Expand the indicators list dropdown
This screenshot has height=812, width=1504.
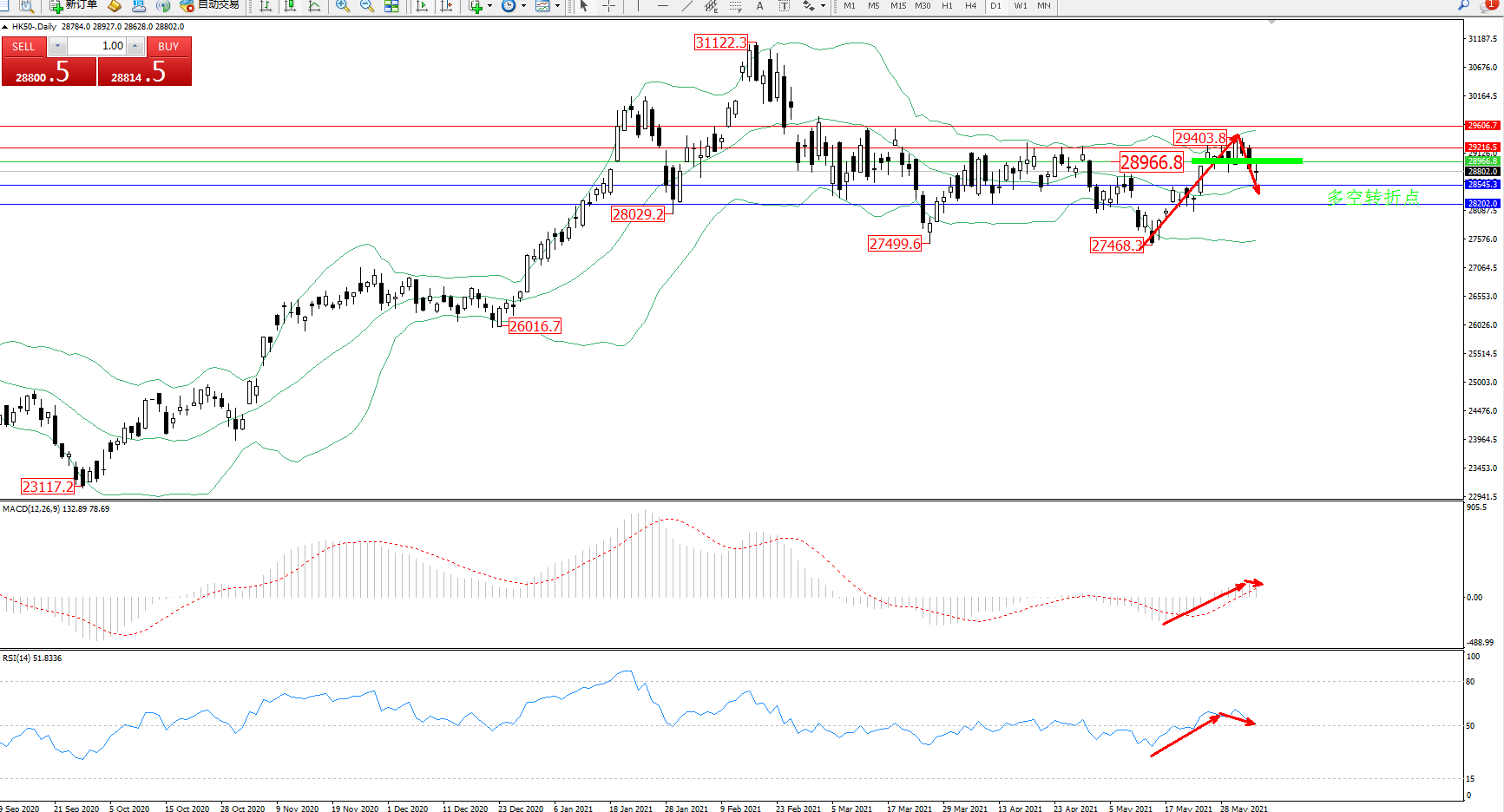(490, 6)
